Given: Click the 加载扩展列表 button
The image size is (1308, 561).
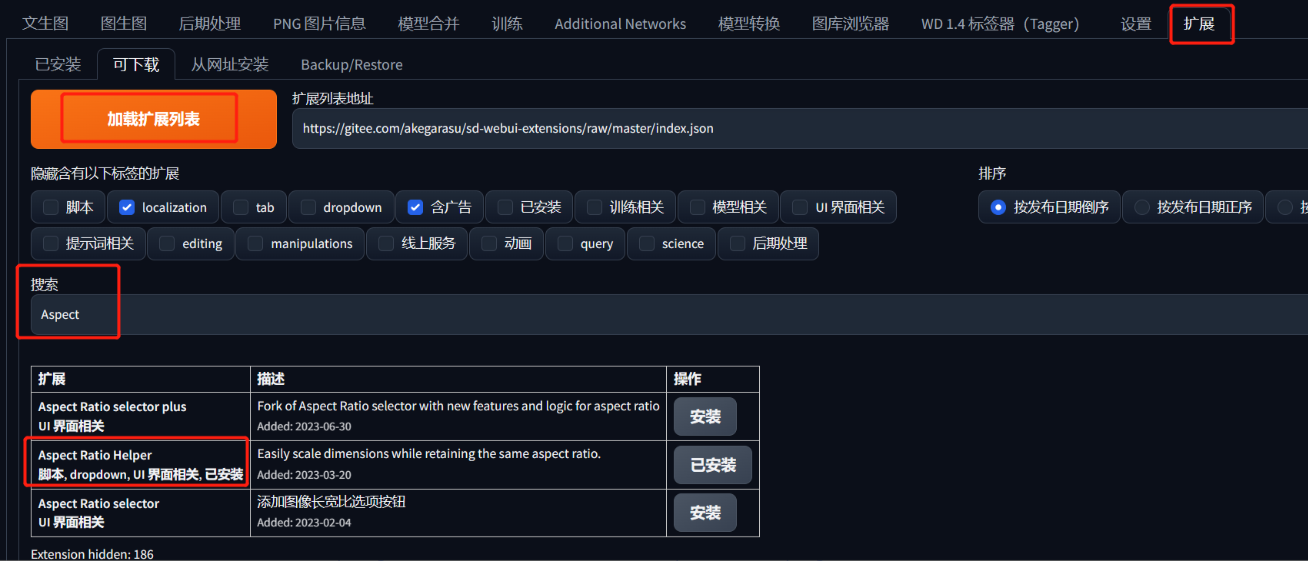Looking at the screenshot, I should [154, 119].
